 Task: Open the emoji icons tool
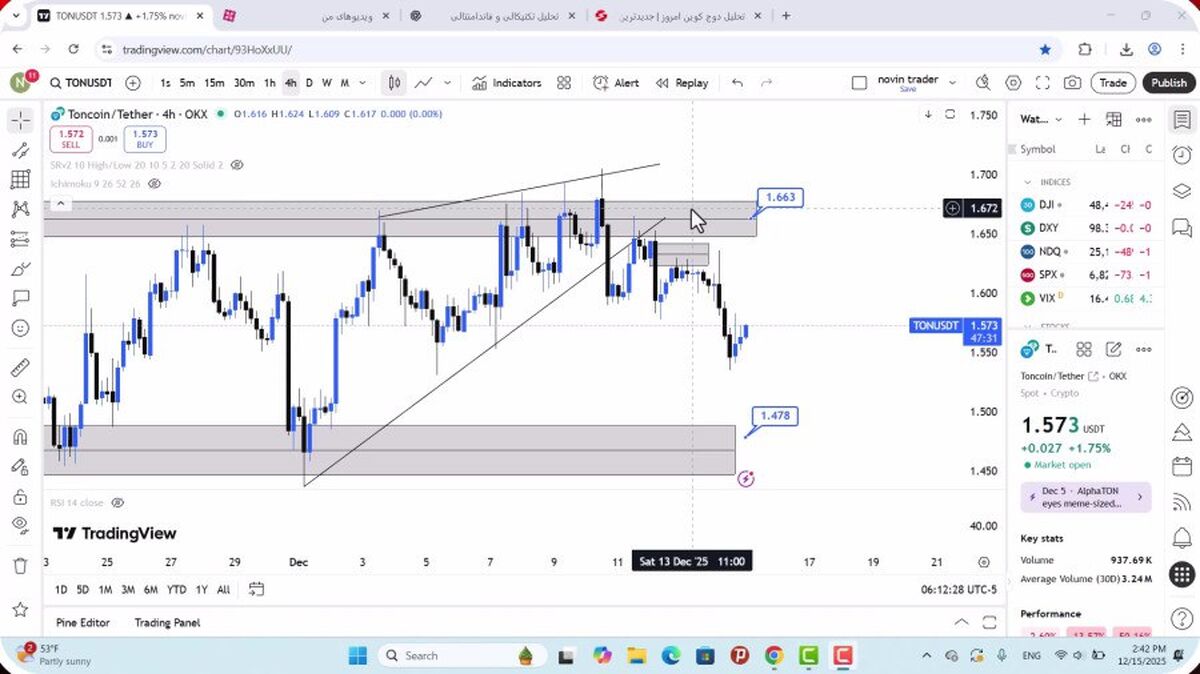click(20, 328)
